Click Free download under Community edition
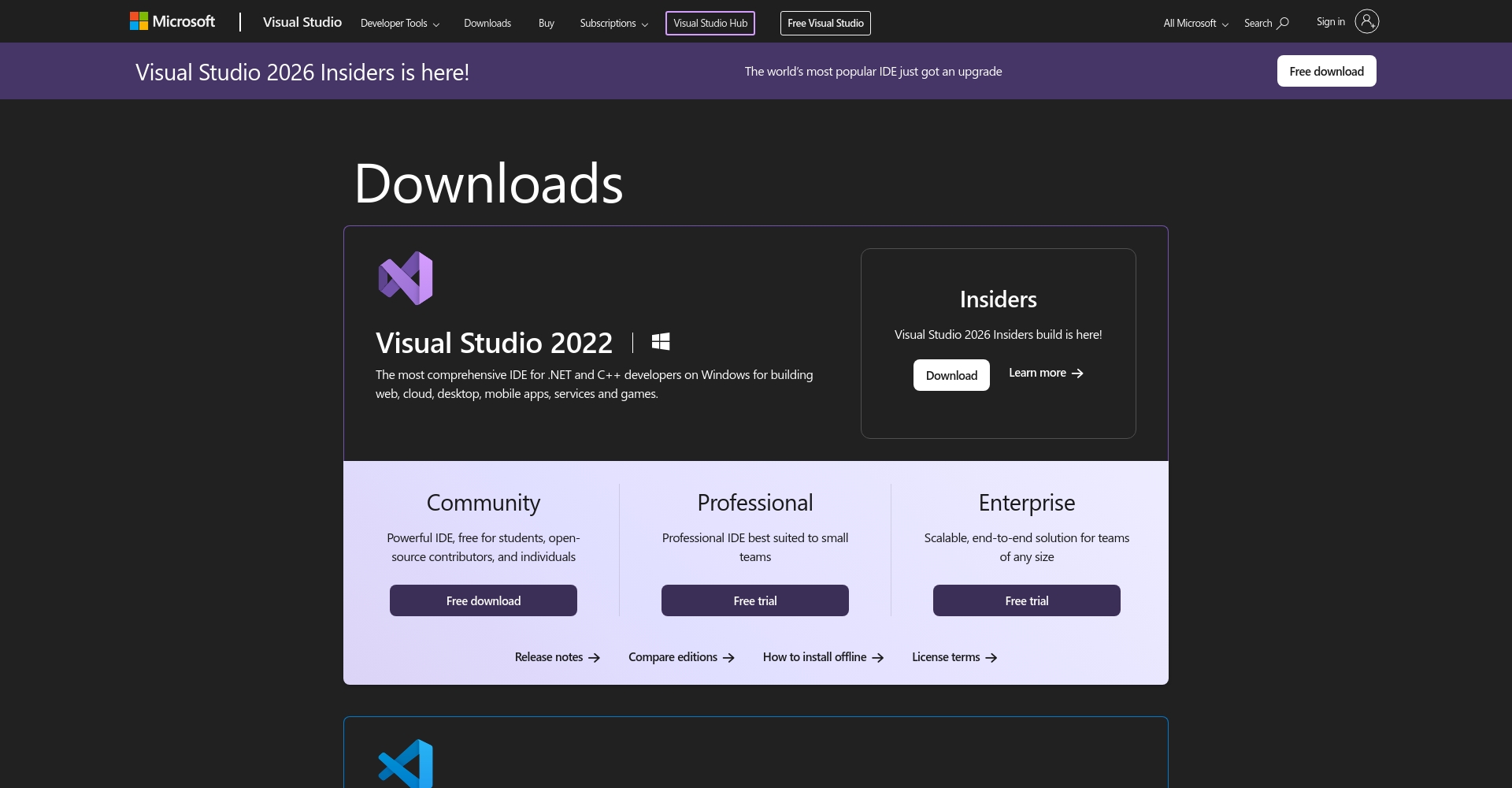 (x=483, y=600)
